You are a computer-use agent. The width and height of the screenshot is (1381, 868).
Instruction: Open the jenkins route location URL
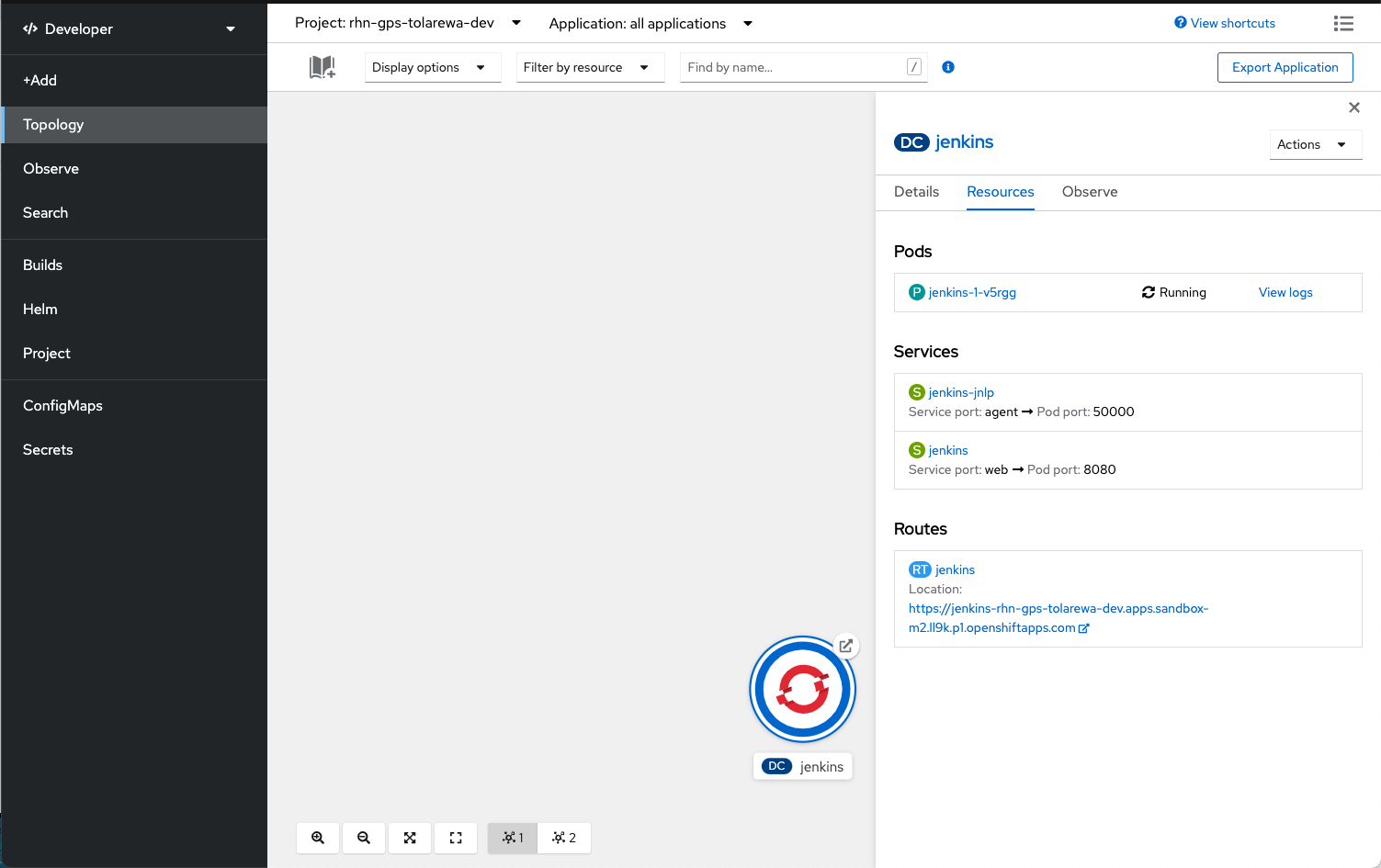point(1058,618)
